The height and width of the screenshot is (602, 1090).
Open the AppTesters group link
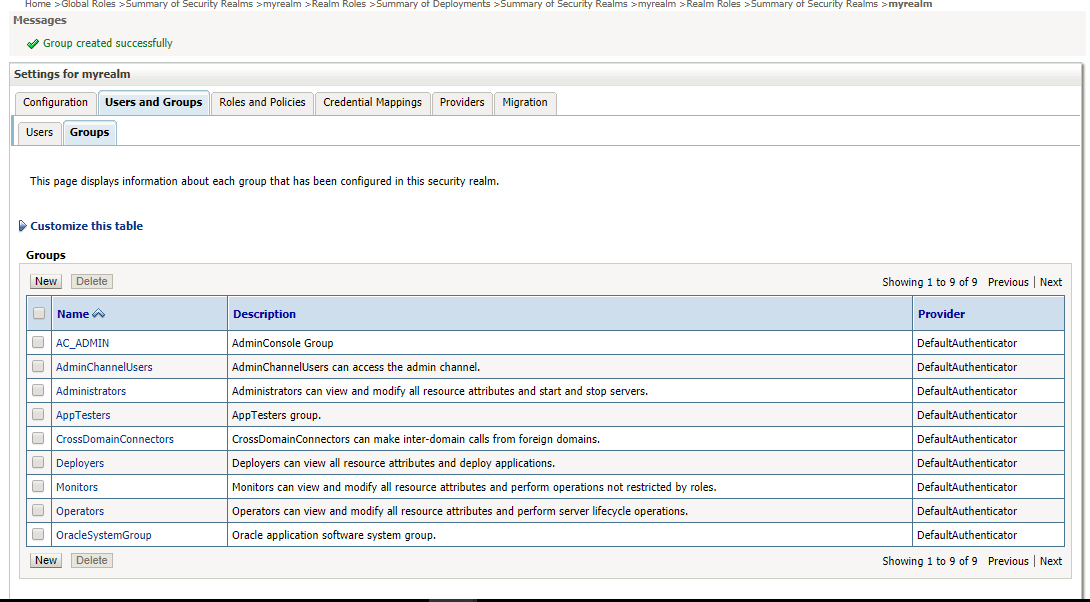click(x=83, y=415)
